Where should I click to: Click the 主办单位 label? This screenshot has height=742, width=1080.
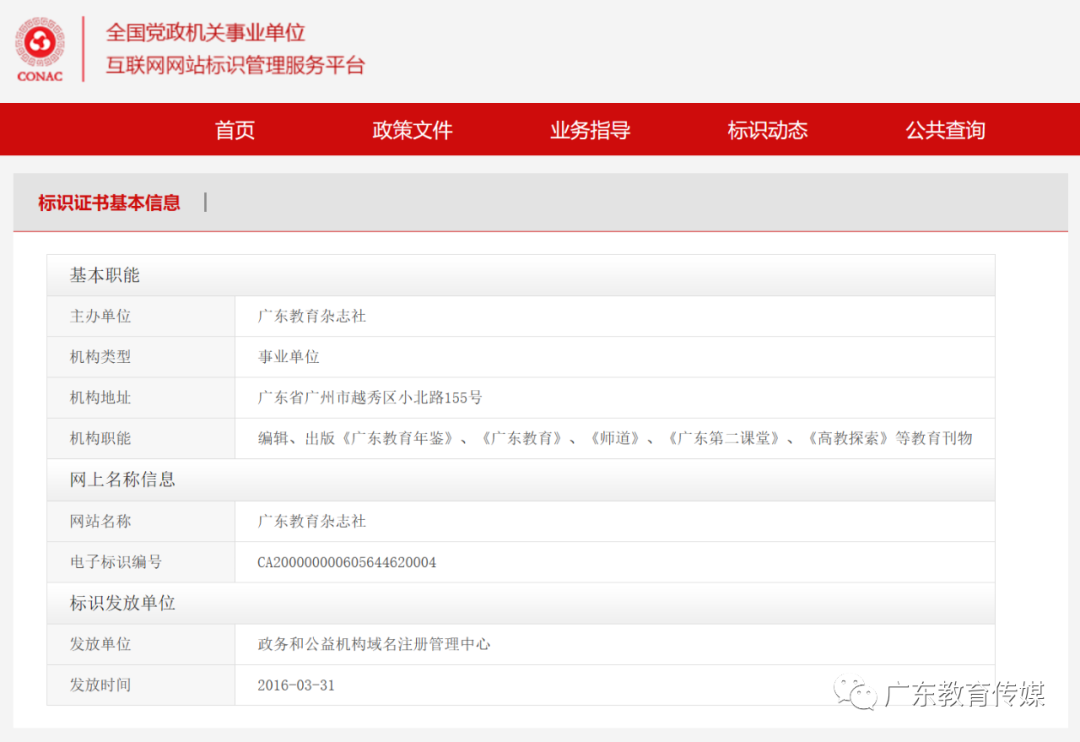101,316
